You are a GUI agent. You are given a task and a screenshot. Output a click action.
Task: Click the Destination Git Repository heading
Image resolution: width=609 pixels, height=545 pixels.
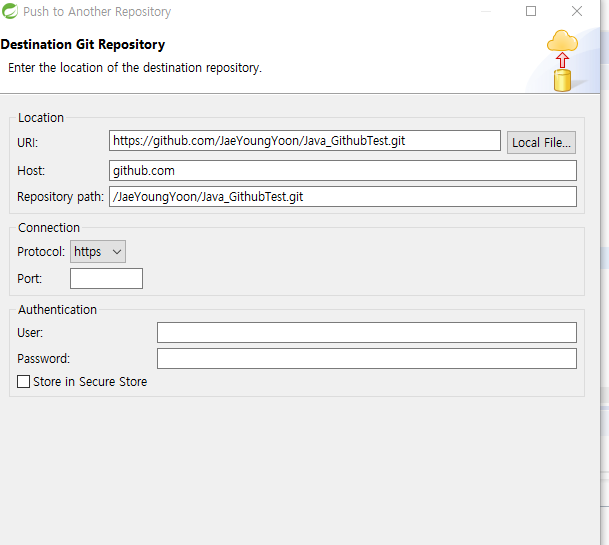(x=83, y=44)
